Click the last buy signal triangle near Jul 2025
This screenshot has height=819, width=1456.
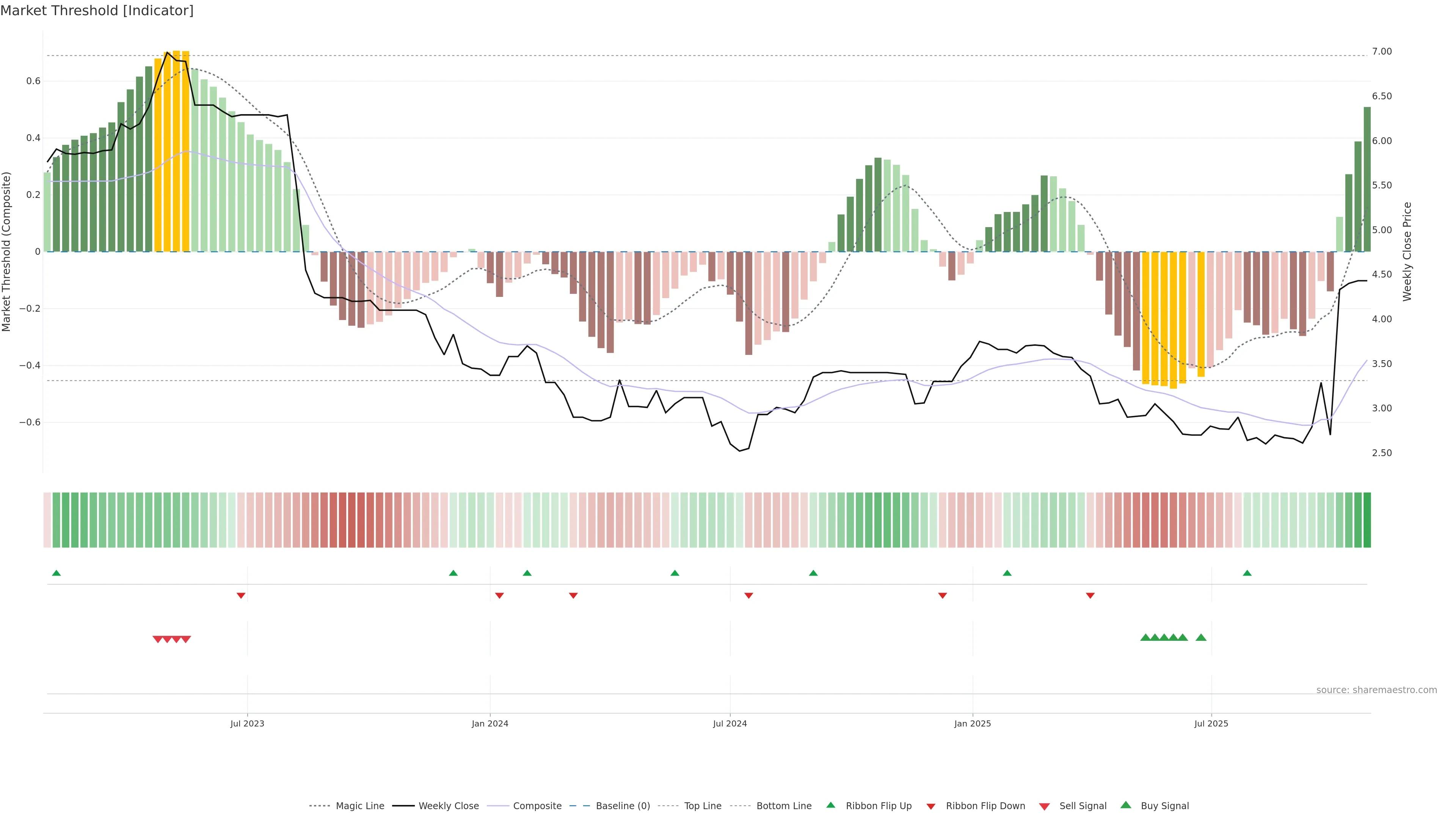(1201, 637)
